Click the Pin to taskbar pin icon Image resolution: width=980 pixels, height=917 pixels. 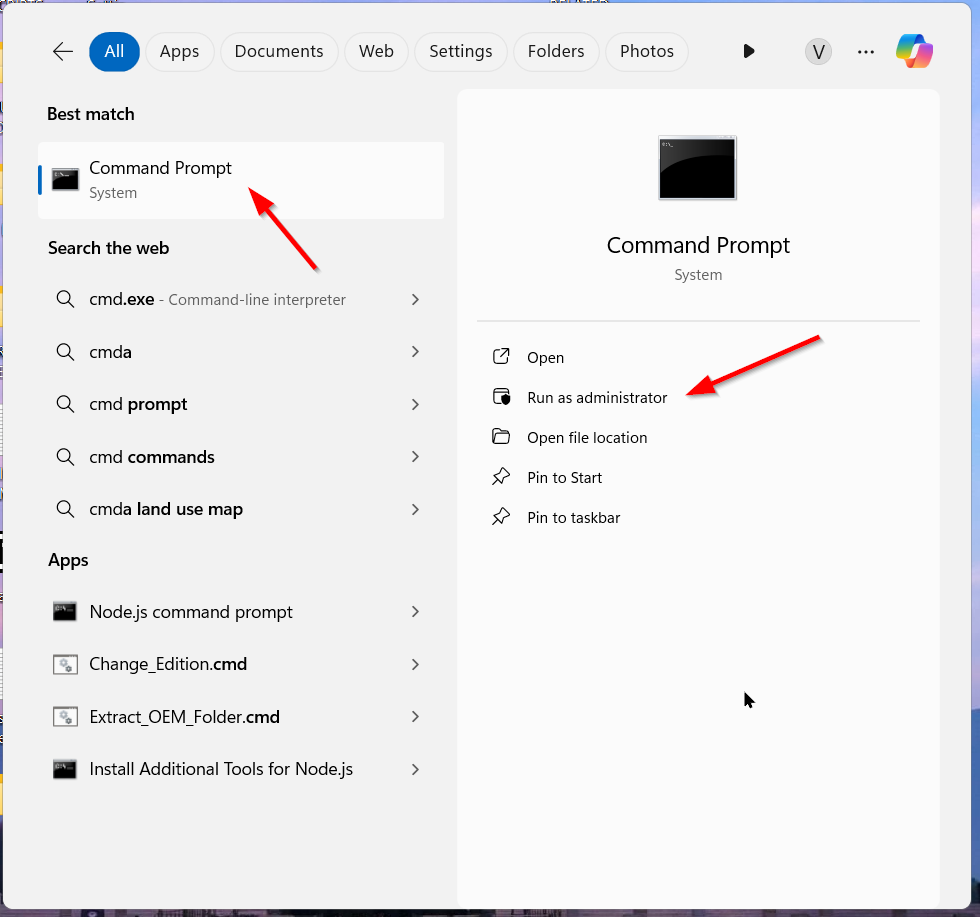coord(501,517)
